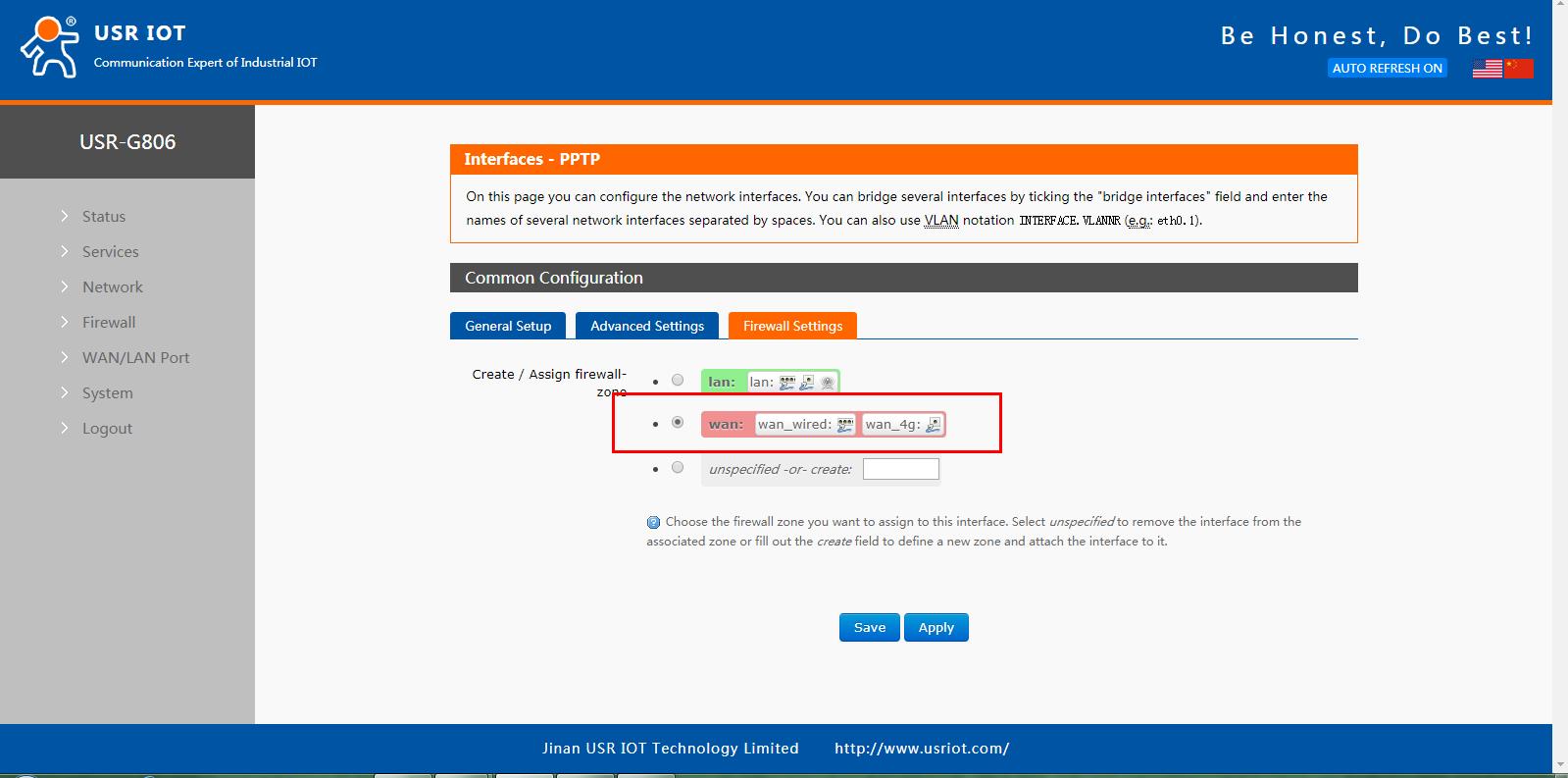
Task: Click the lan wireless antenna icon
Action: 827,383
